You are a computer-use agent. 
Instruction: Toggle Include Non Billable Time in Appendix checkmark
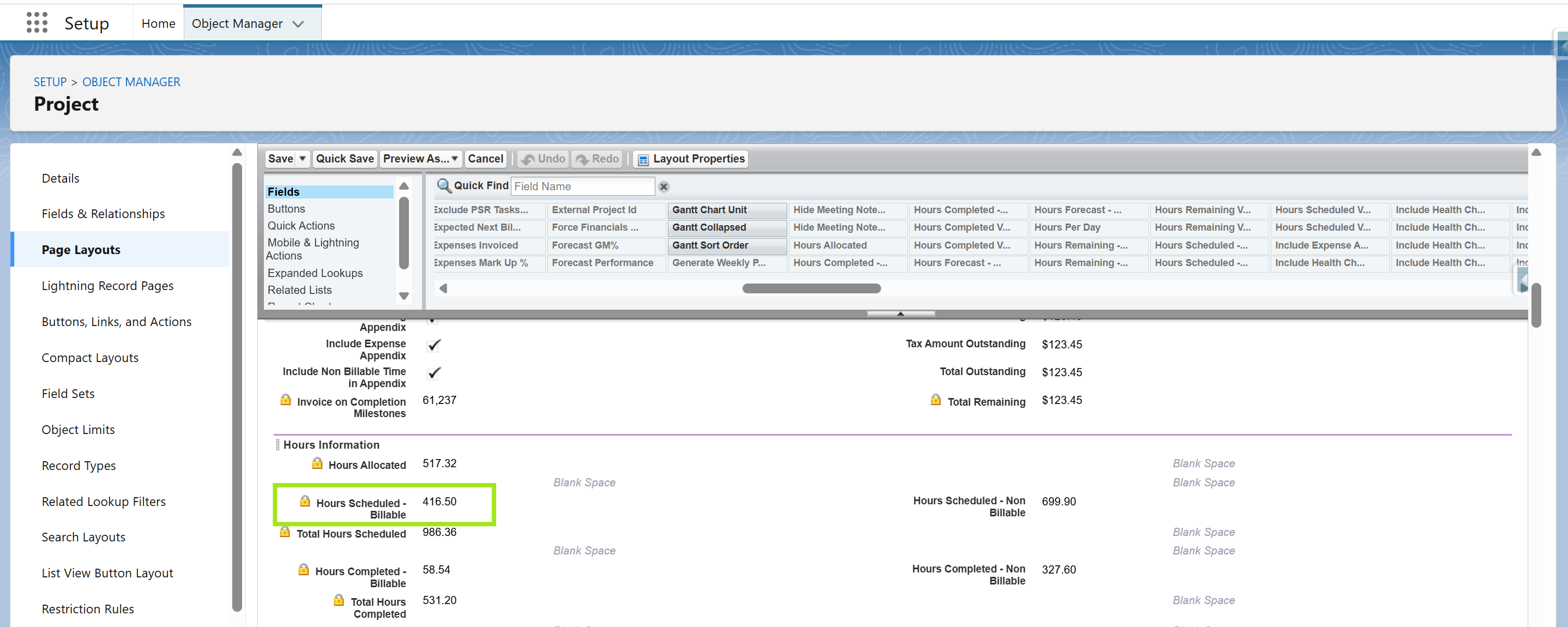[x=434, y=373]
